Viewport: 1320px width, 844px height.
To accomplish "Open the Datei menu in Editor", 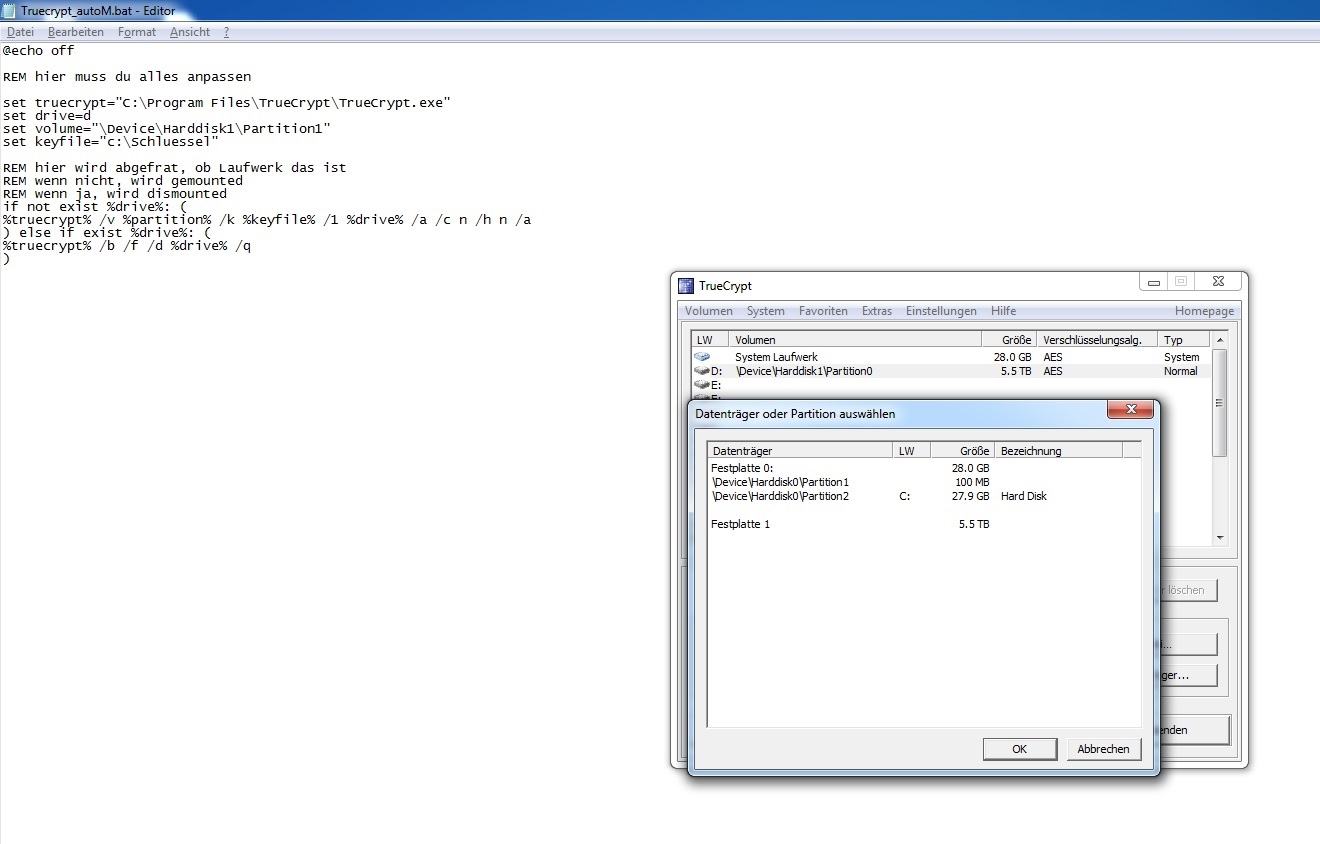I will tap(20, 32).
